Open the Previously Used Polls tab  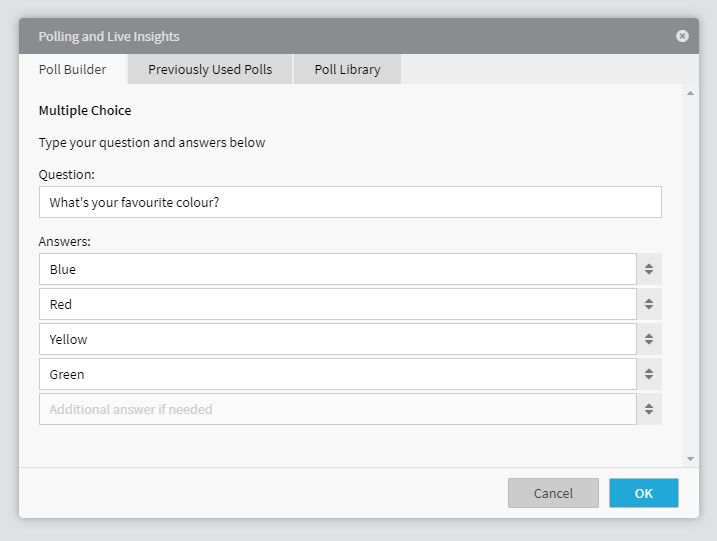(210, 70)
